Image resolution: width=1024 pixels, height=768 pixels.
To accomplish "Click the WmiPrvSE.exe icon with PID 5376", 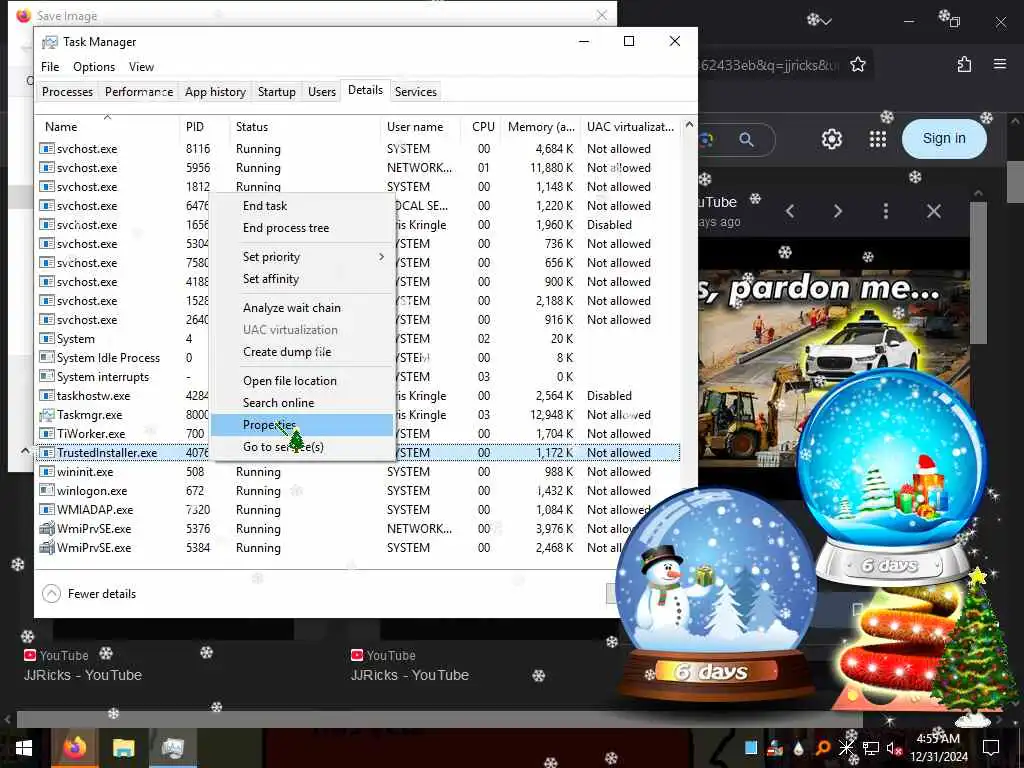I will (x=46, y=528).
